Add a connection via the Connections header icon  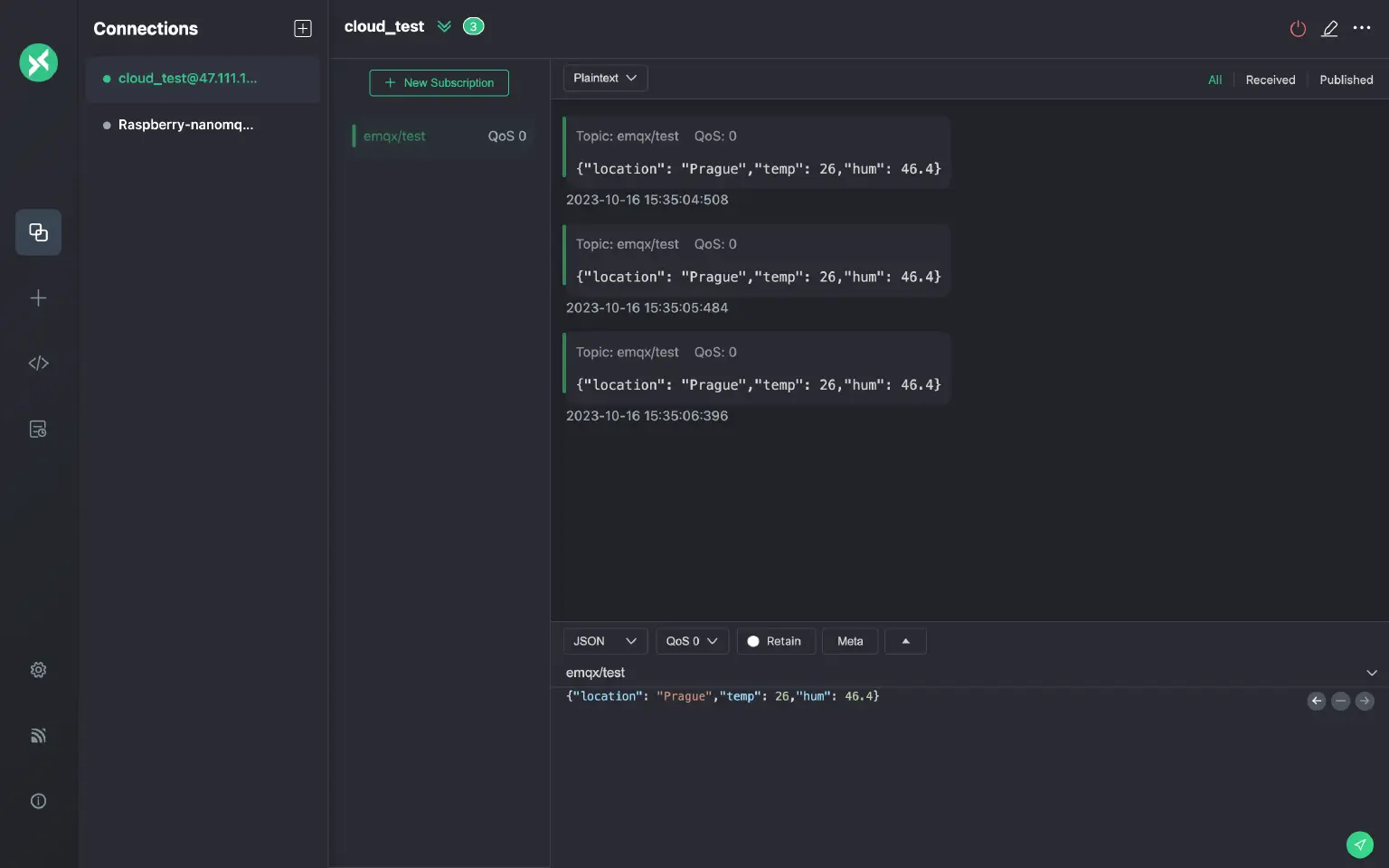pyautogui.click(x=302, y=28)
